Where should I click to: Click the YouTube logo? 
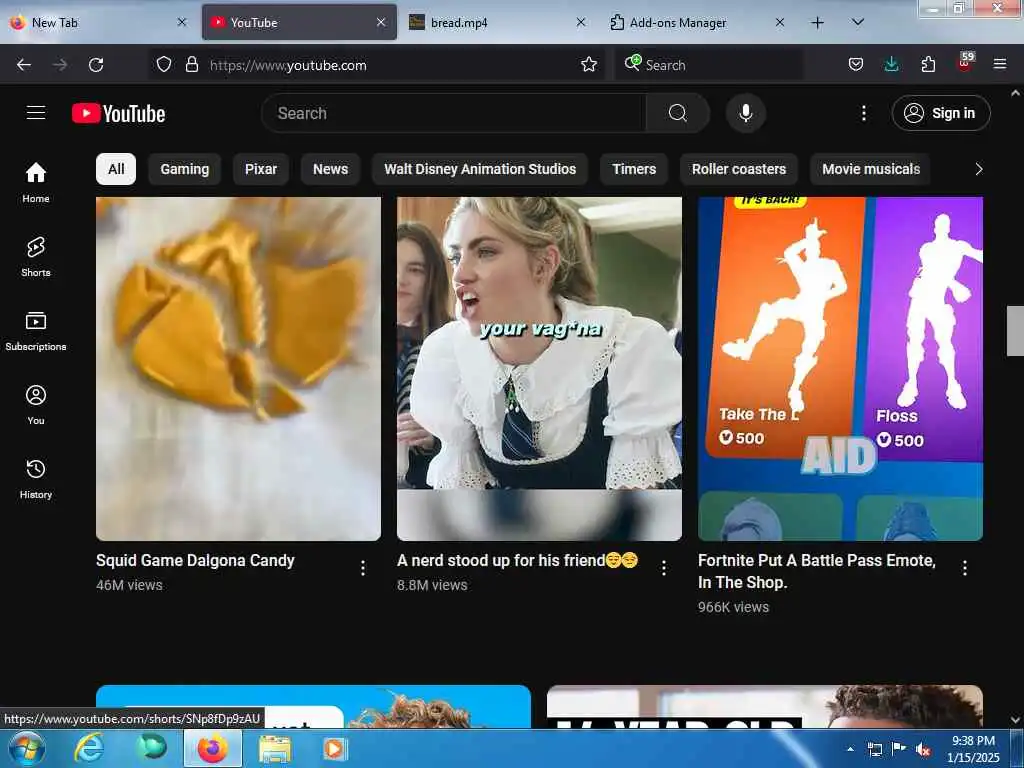coord(118,114)
